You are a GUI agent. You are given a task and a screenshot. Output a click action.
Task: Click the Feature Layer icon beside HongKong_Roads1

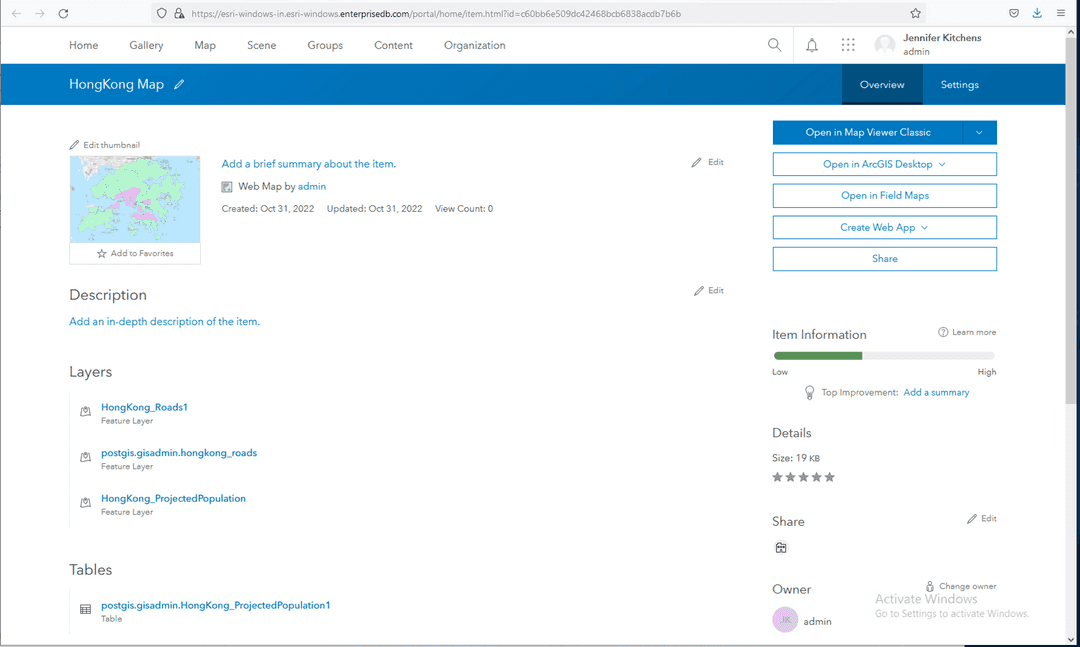[84, 412]
